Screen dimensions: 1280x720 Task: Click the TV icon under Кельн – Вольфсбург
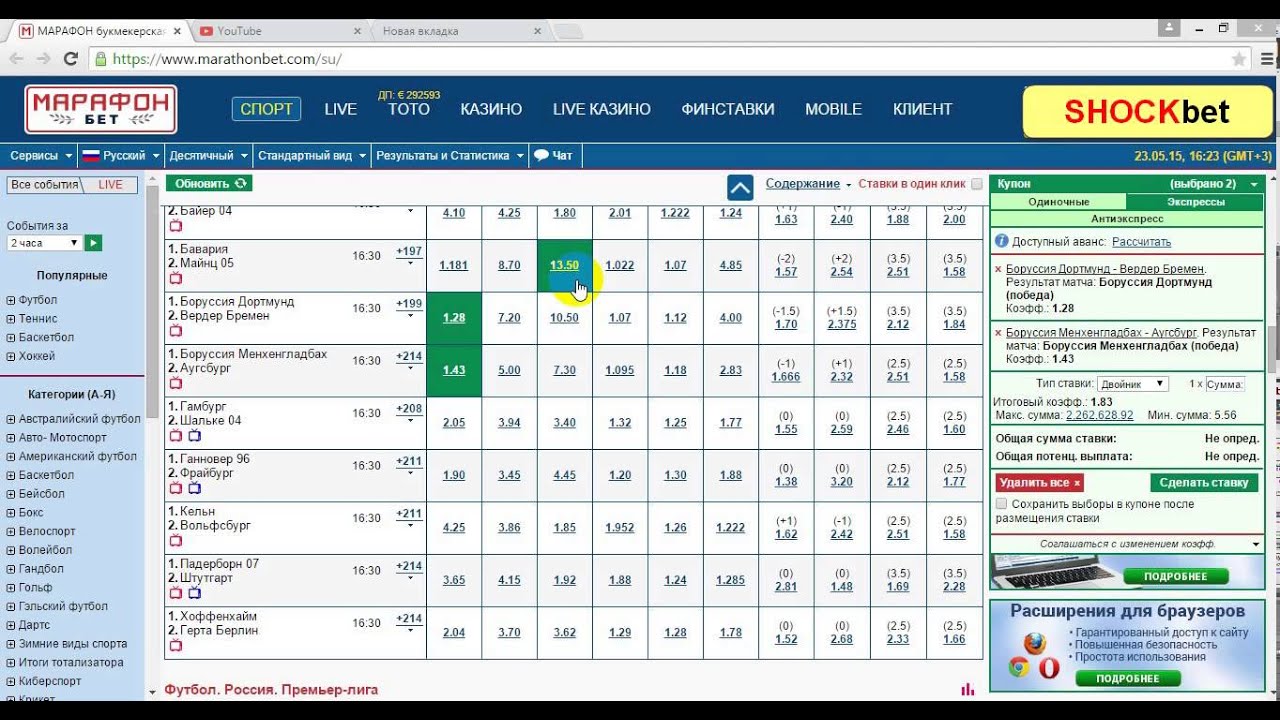coord(175,541)
